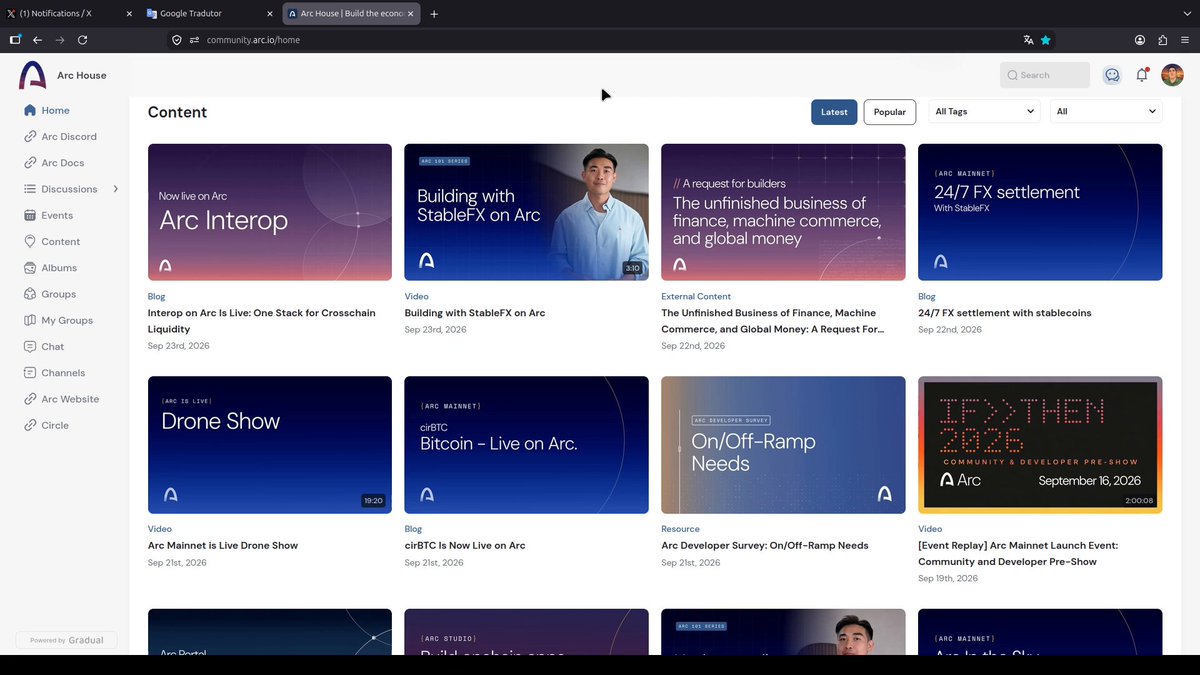Image resolution: width=1200 pixels, height=675 pixels.
Task: Open the browser account icon
Action: [1140, 40]
